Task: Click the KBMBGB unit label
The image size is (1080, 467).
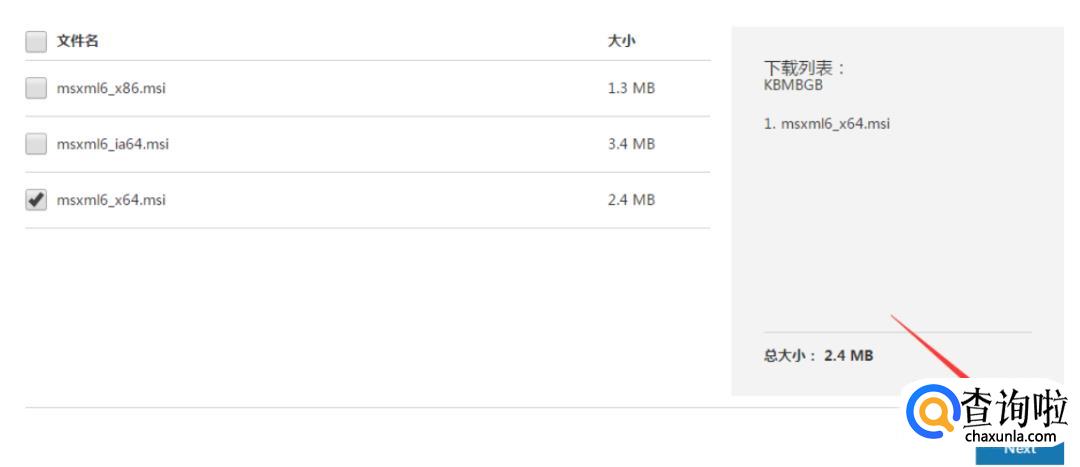Action: click(793, 85)
